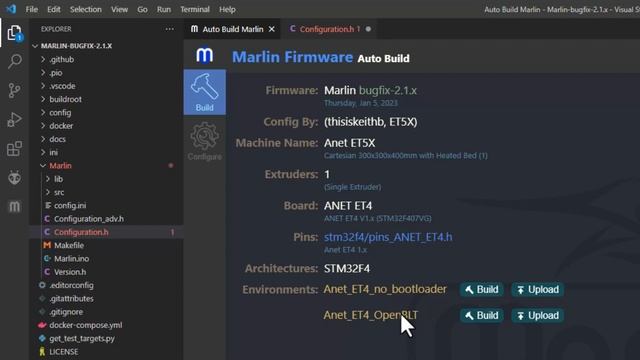
Task: Click the STM32F4 architecture value
Action: pyautogui.click(x=347, y=269)
